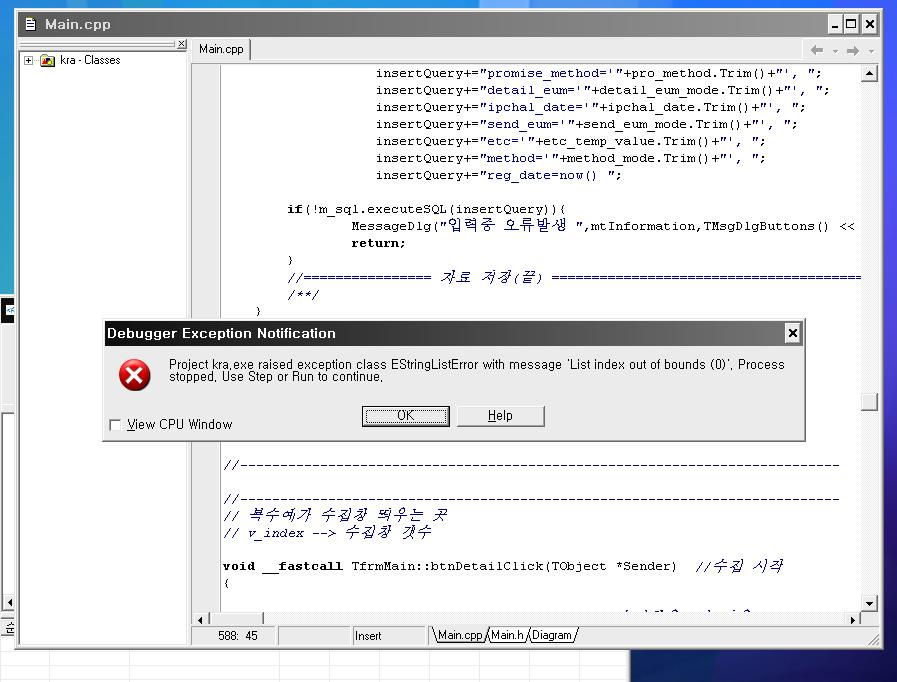Maximize the Main.cpp editor window

(851, 24)
